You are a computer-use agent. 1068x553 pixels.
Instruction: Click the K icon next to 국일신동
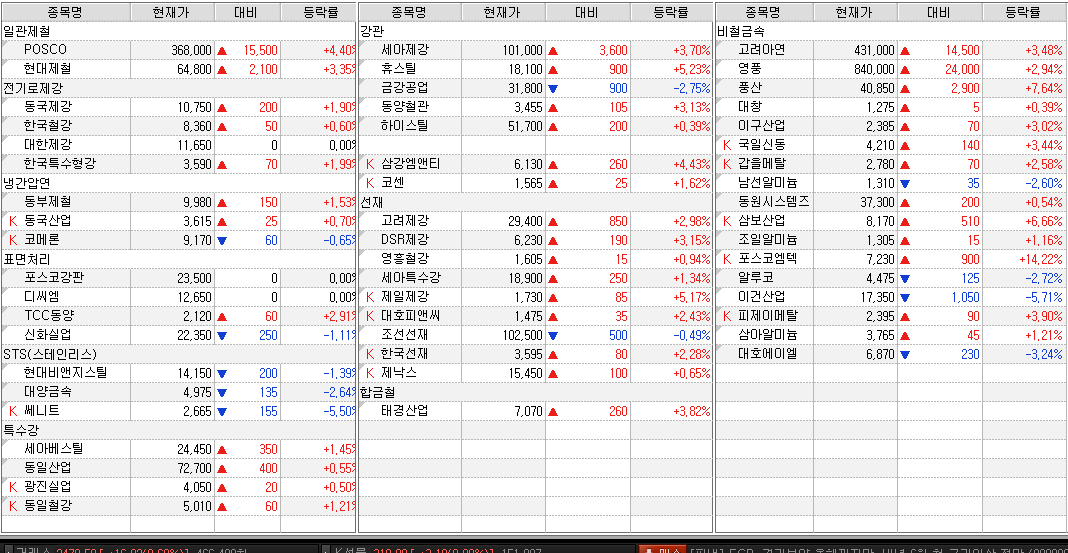[x=727, y=144]
